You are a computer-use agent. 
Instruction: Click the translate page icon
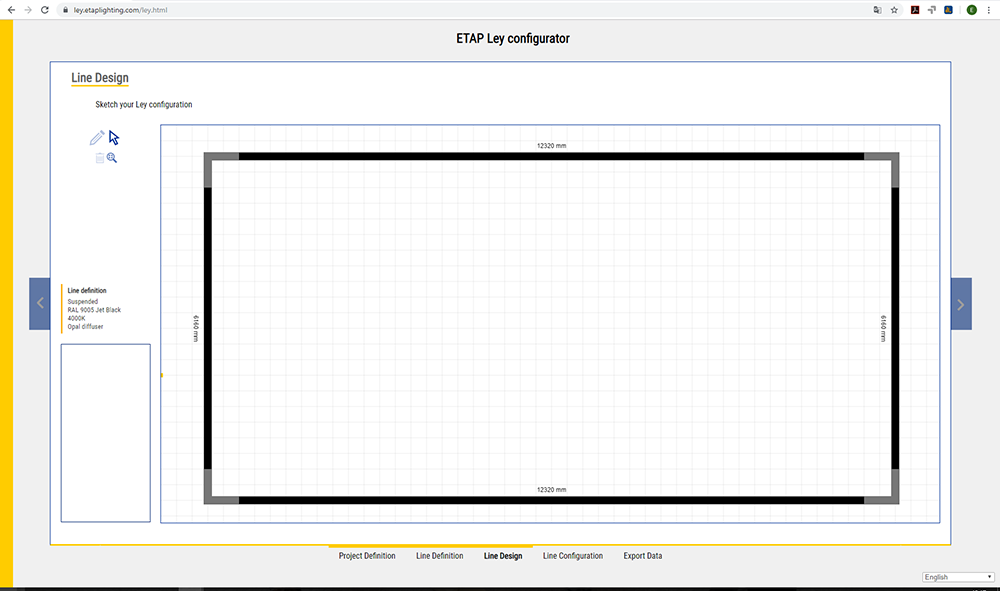coord(878,10)
